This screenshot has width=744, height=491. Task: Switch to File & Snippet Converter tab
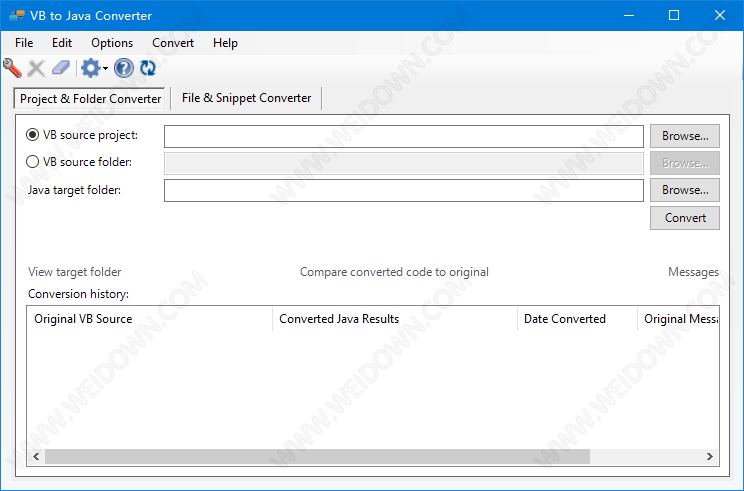pyautogui.click(x=246, y=98)
